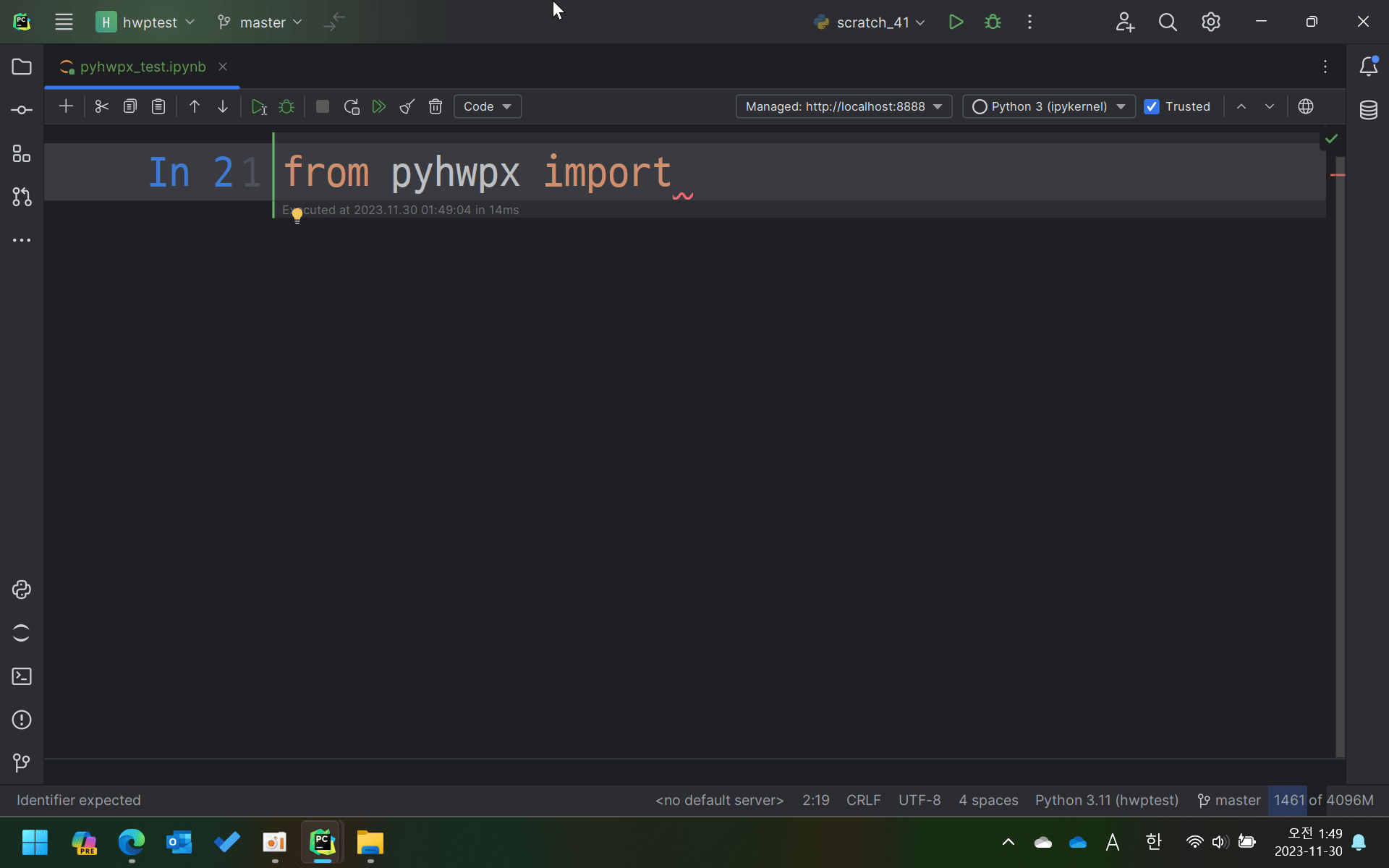Select the pyhwpx_test.ipynb editor tab
Screen dimensions: 1389x868
tap(143, 67)
